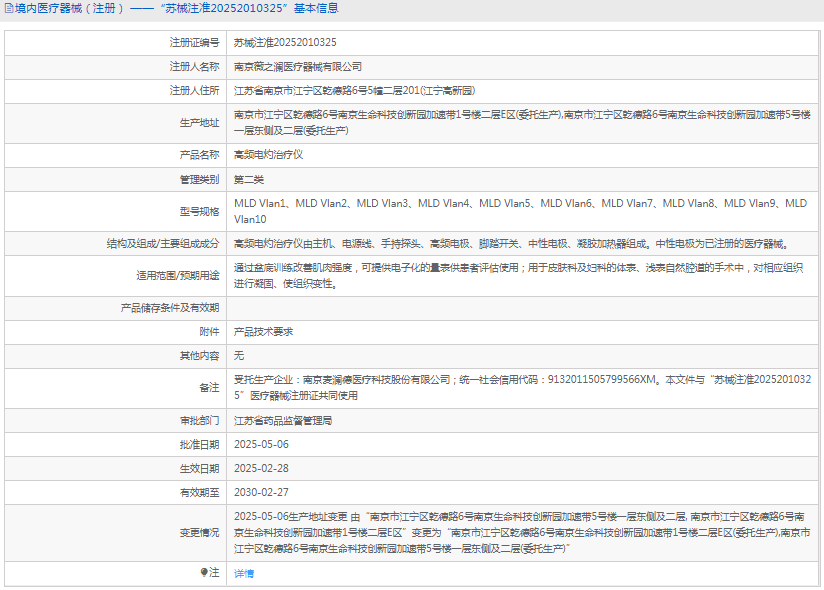Click the 有效期至 label
This screenshot has height=590, width=824.
(x=200, y=493)
